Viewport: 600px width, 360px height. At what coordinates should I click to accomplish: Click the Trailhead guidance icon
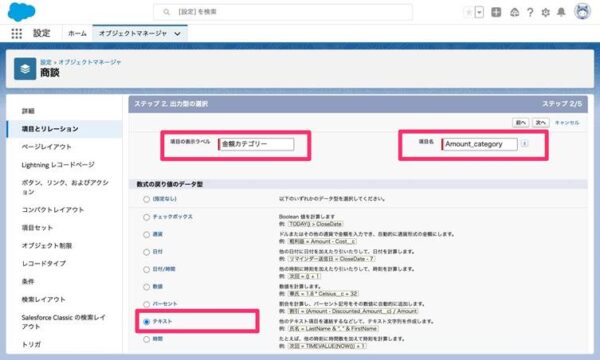click(x=515, y=13)
